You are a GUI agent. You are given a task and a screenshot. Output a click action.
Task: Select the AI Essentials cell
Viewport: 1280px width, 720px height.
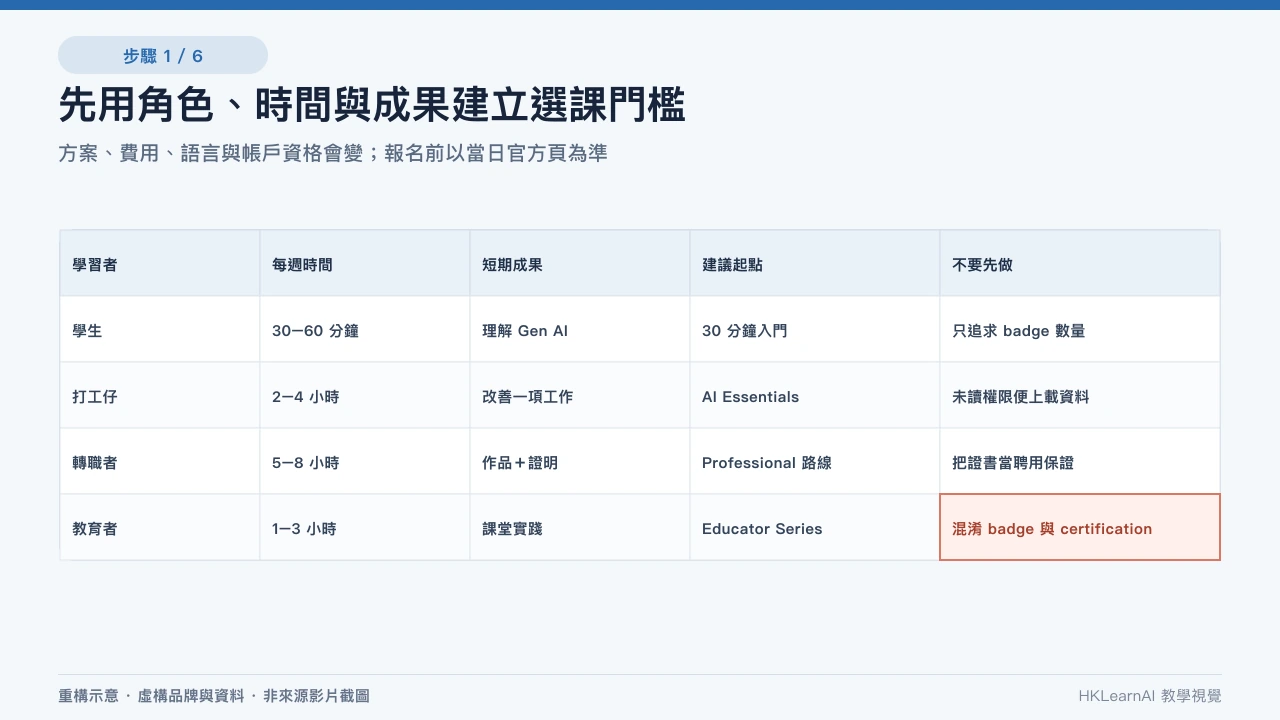point(815,396)
